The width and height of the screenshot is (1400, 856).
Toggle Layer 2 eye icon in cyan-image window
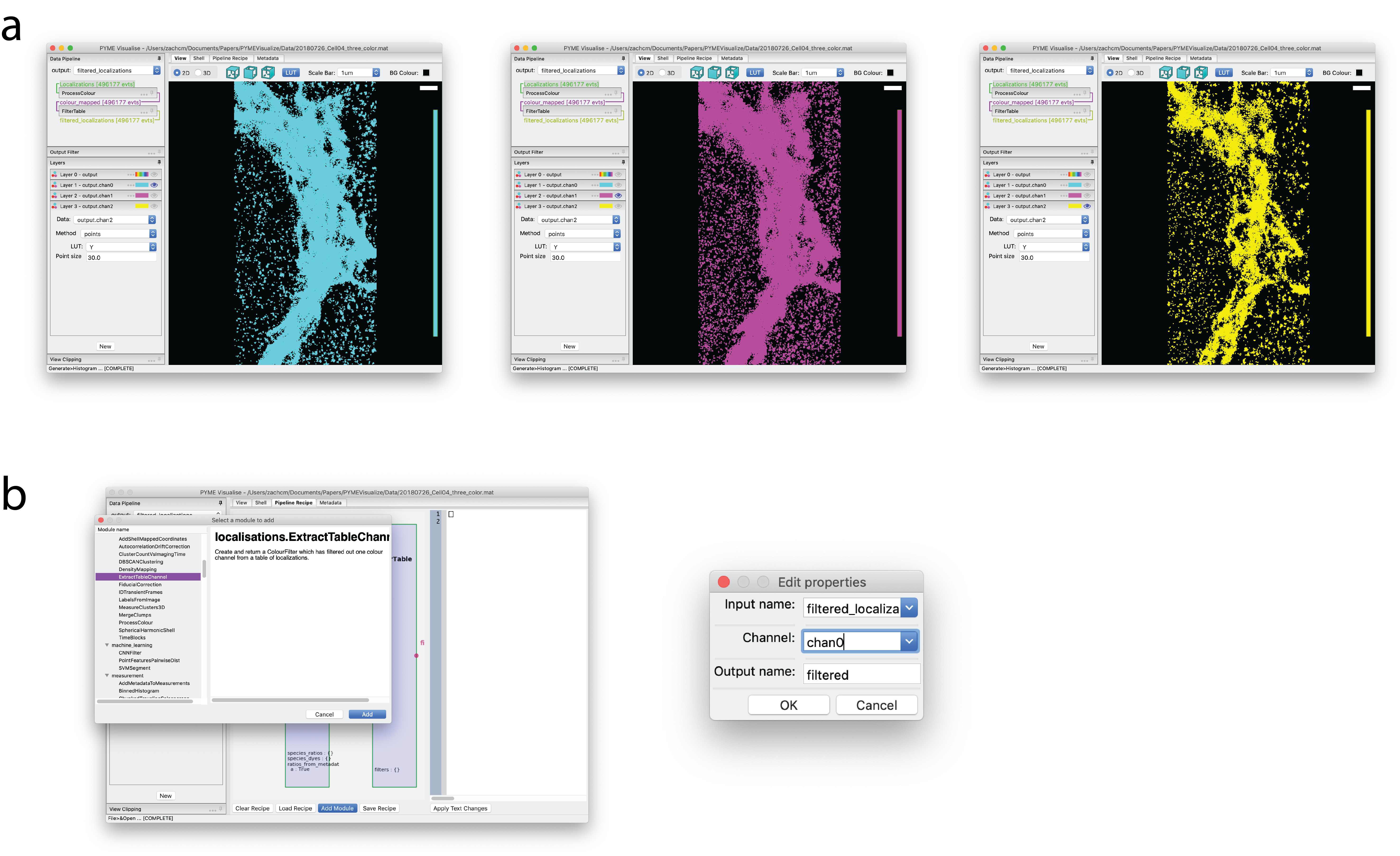click(154, 195)
